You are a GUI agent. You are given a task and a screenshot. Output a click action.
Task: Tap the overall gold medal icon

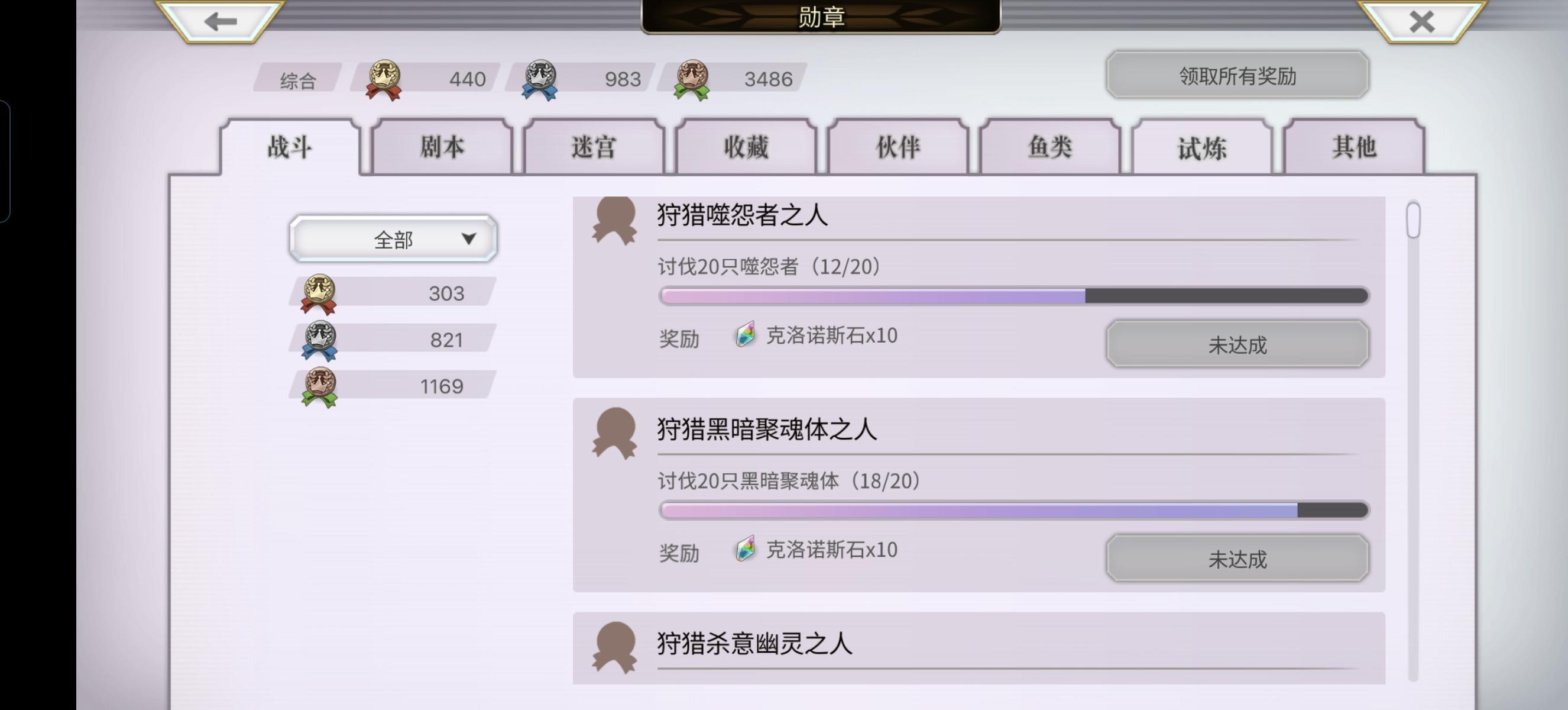tap(384, 80)
